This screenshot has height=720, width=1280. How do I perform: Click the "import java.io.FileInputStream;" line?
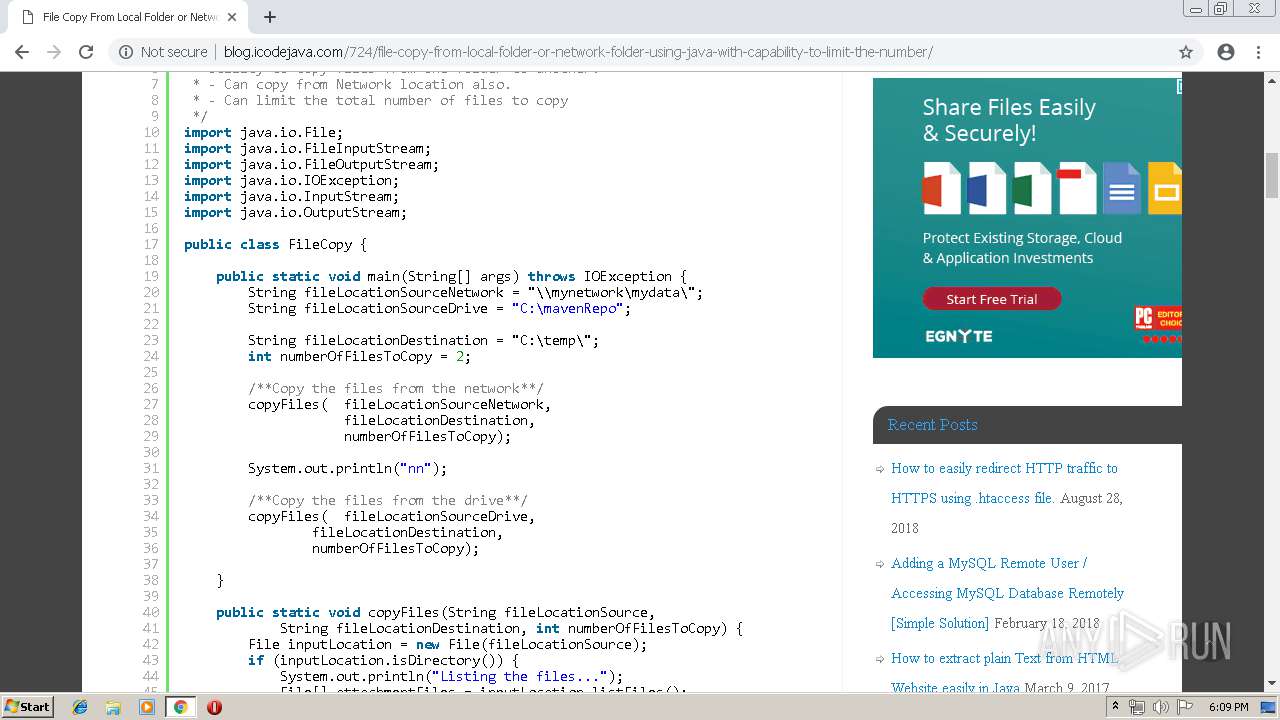coord(307,148)
